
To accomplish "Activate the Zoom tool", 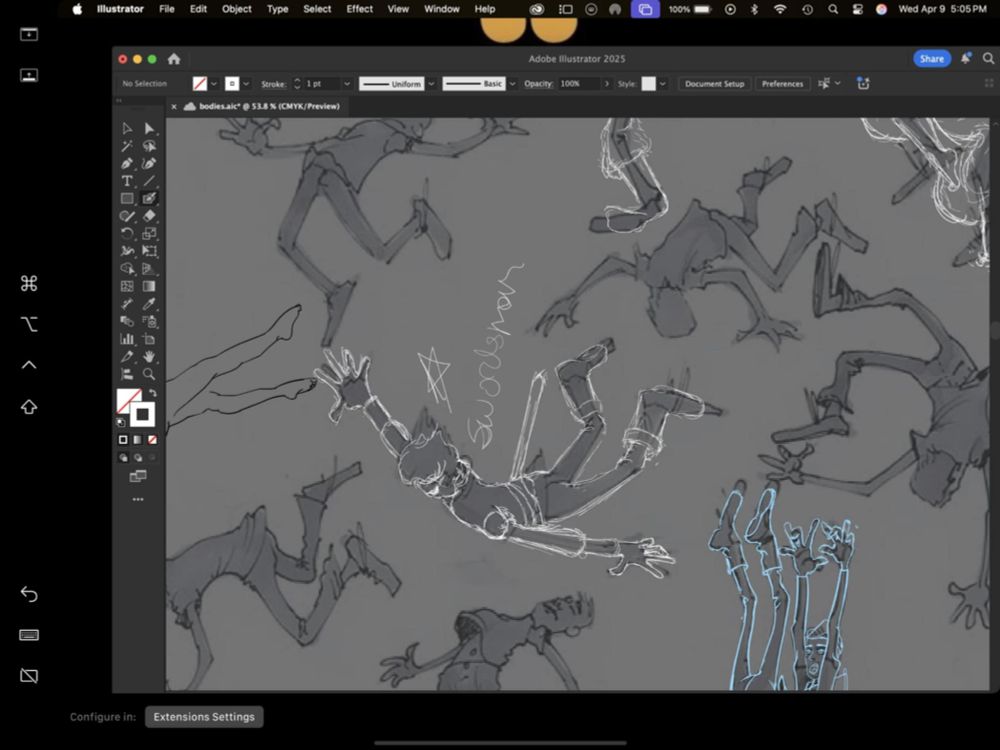I will click(x=149, y=374).
